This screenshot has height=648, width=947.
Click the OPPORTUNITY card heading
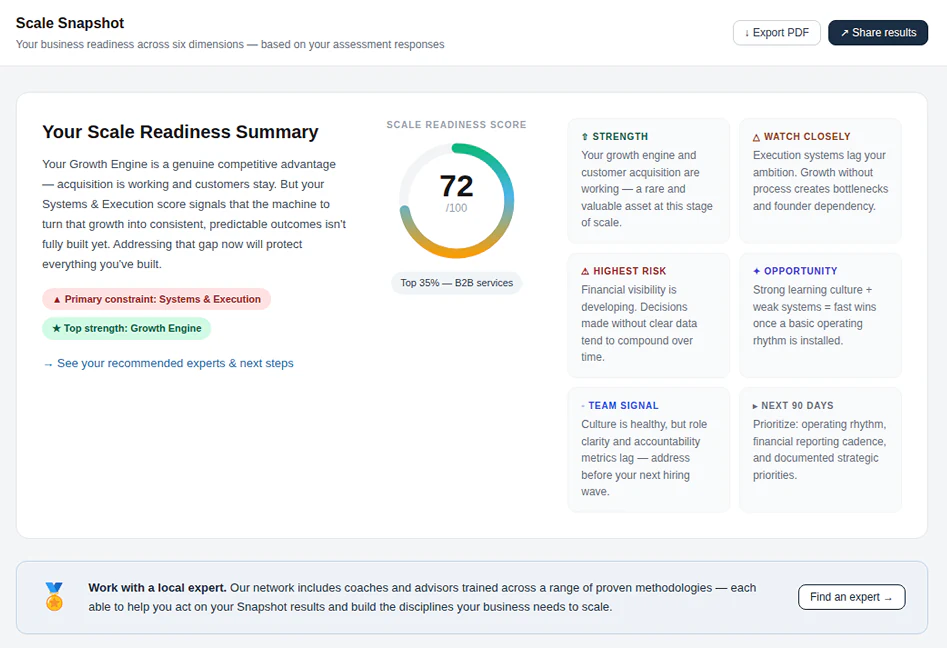[800, 271]
